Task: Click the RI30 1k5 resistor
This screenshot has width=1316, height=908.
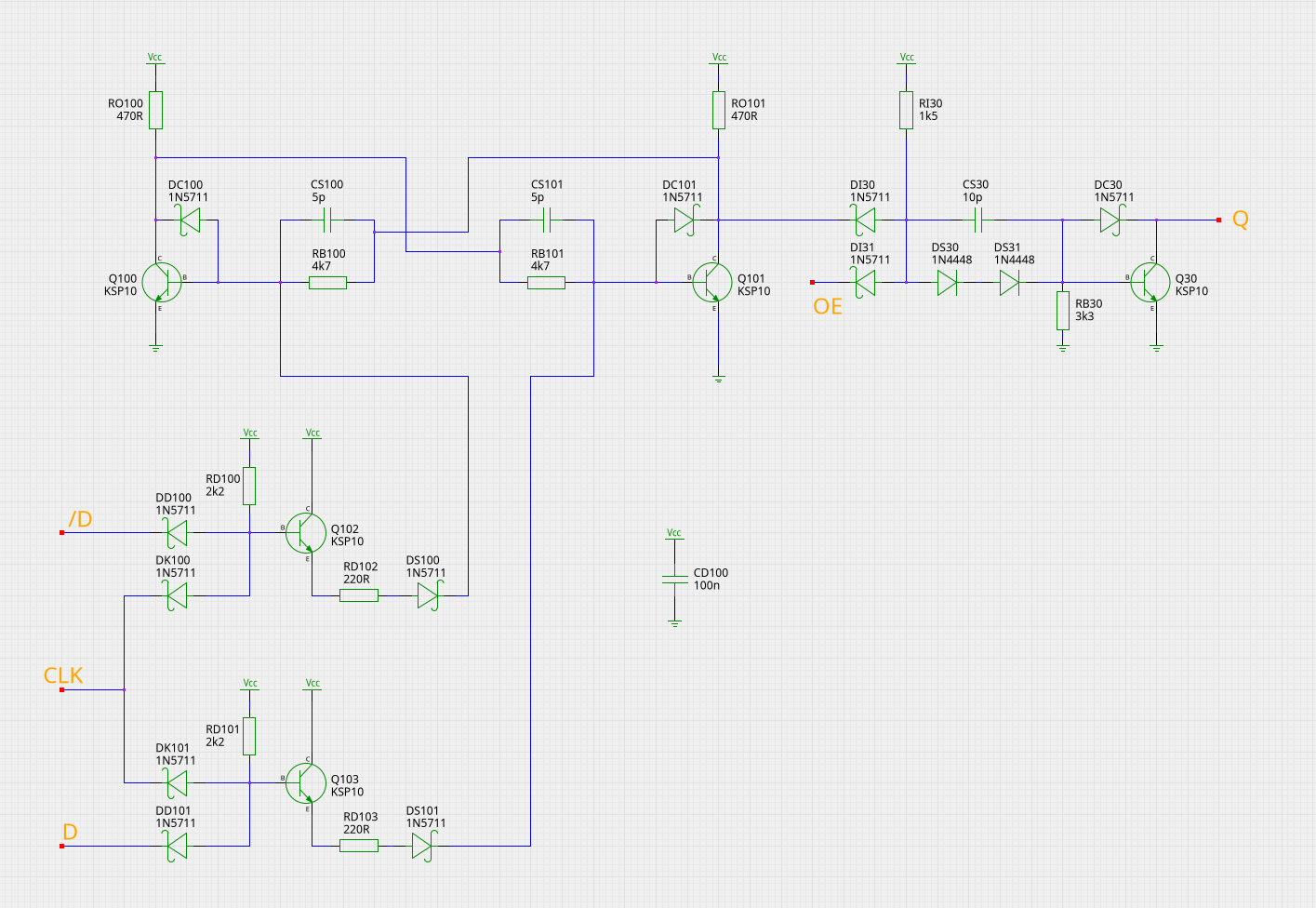Action: click(x=906, y=110)
